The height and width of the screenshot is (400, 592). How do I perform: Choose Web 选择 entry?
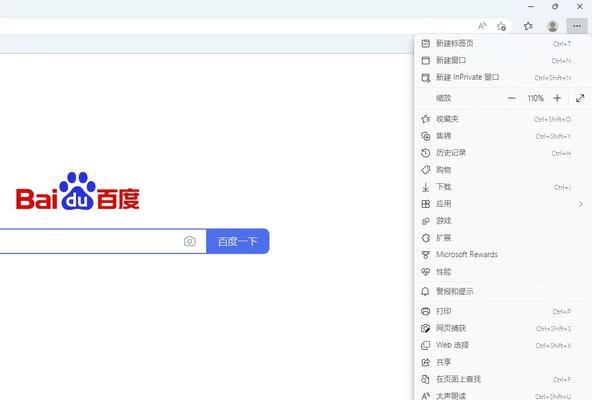[503, 345]
